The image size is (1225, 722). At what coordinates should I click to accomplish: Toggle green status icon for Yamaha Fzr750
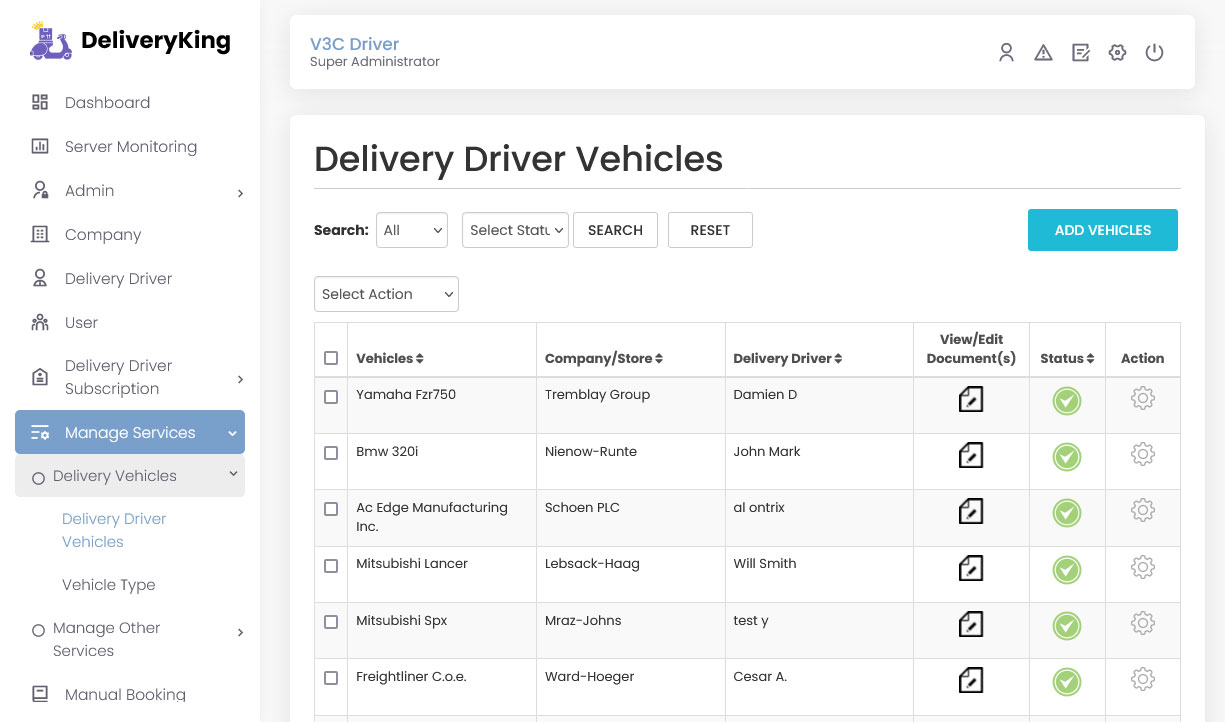1067,401
